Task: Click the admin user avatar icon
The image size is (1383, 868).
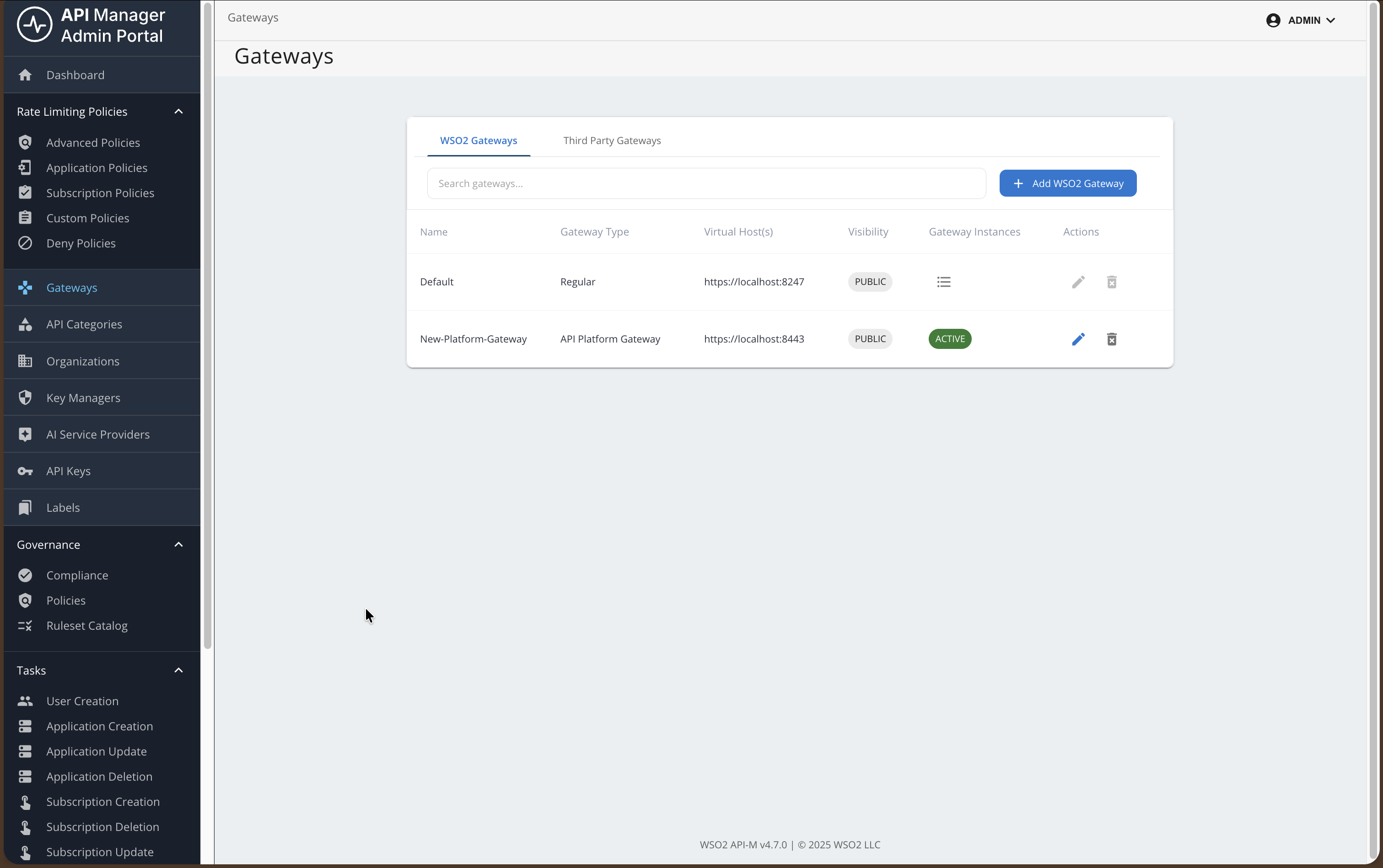Action: click(x=1273, y=20)
